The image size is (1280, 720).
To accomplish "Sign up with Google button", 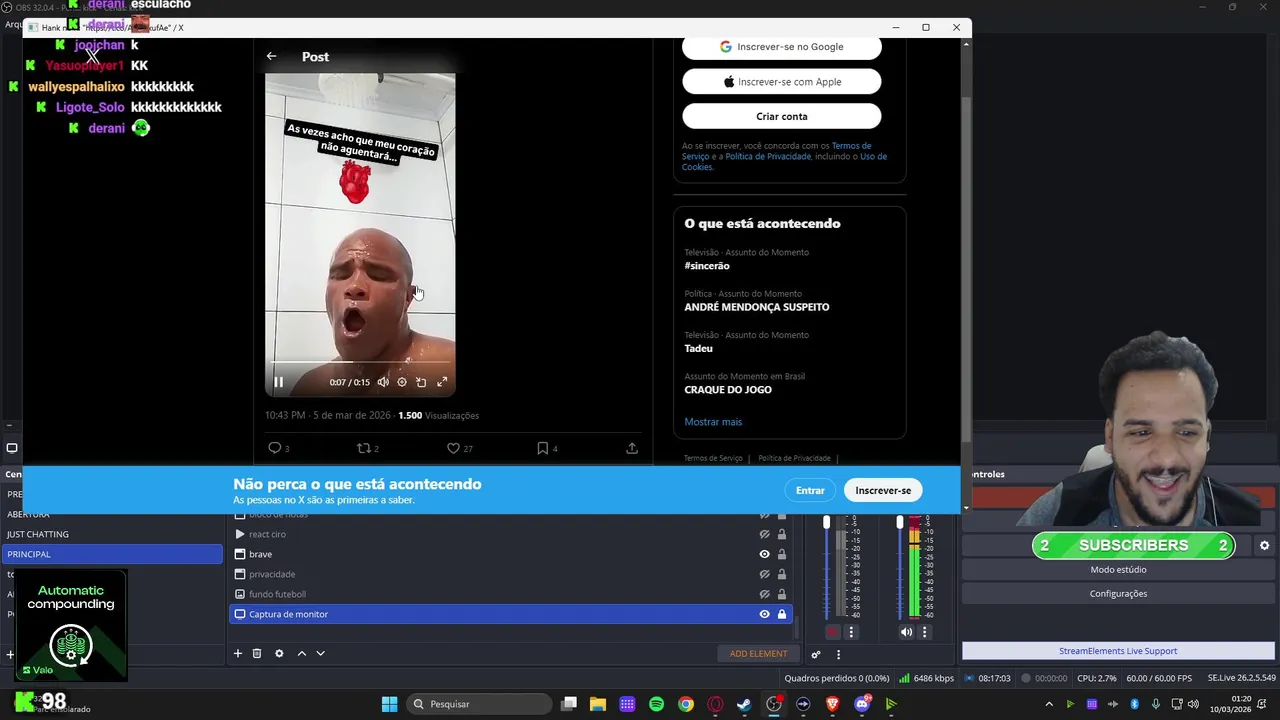I will (782, 47).
